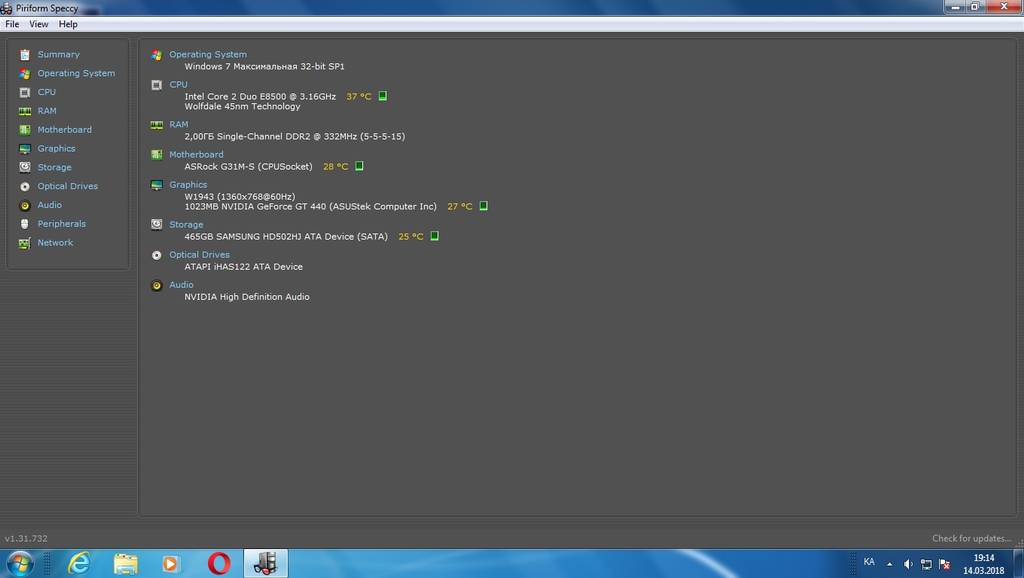The width and height of the screenshot is (1024, 578).
Task: Click the RAM stick icon in summary panel
Action: coord(157,125)
